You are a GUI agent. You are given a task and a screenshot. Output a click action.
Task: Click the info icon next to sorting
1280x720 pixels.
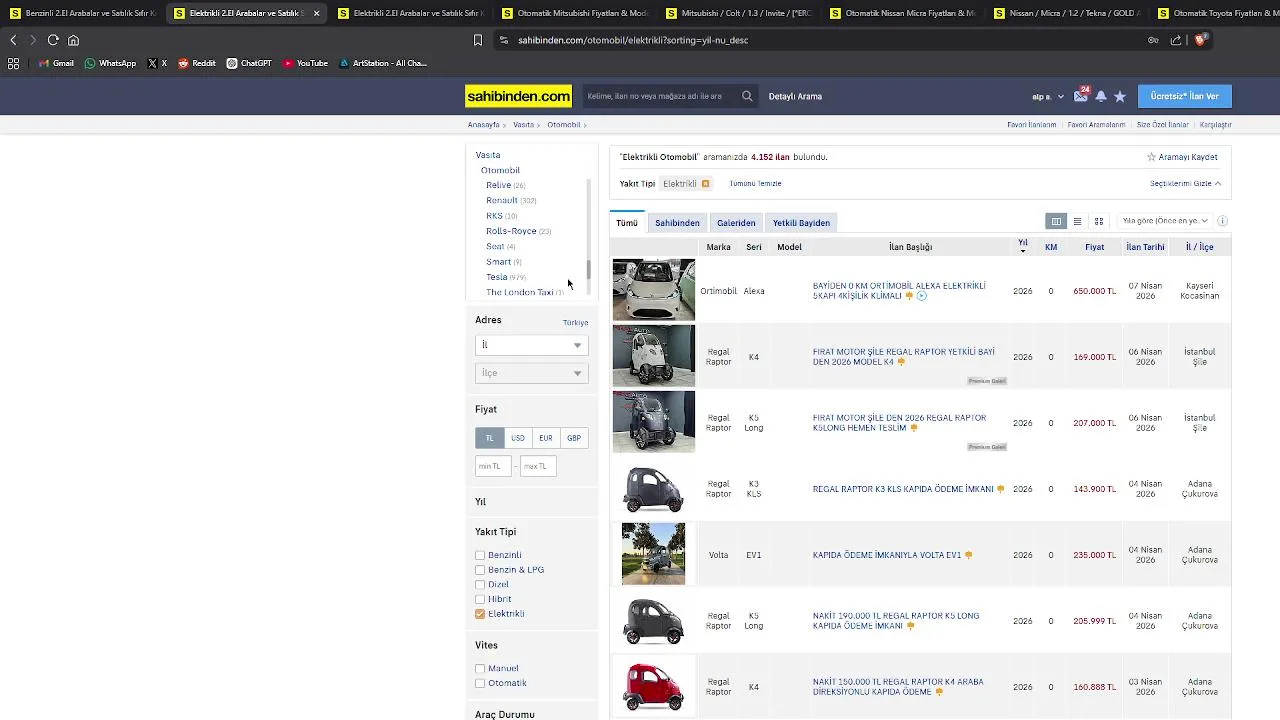pyautogui.click(x=1222, y=221)
